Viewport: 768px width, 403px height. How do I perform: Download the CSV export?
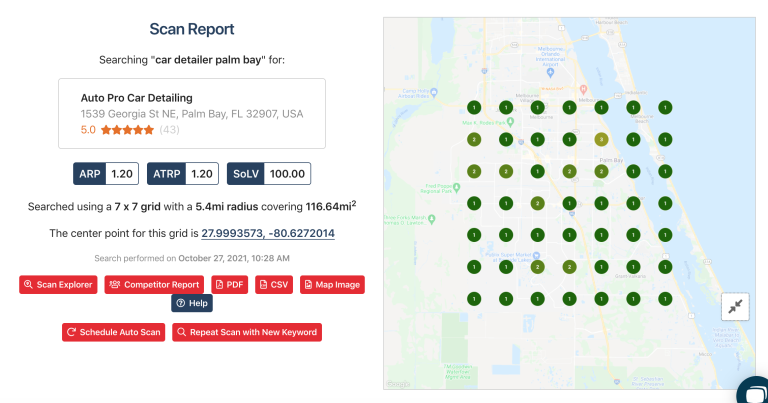[x=274, y=284]
